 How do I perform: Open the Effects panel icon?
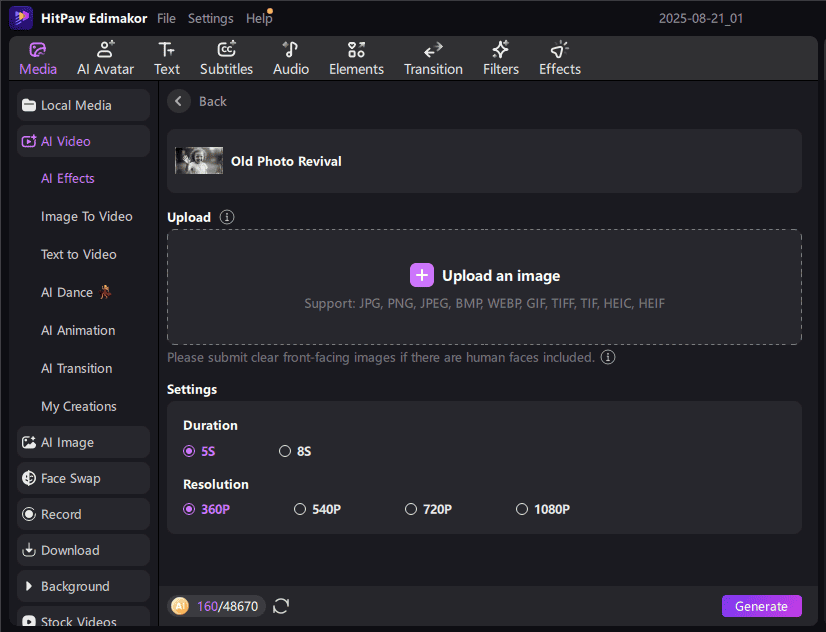pyautogui.click(x=559, y=50)
